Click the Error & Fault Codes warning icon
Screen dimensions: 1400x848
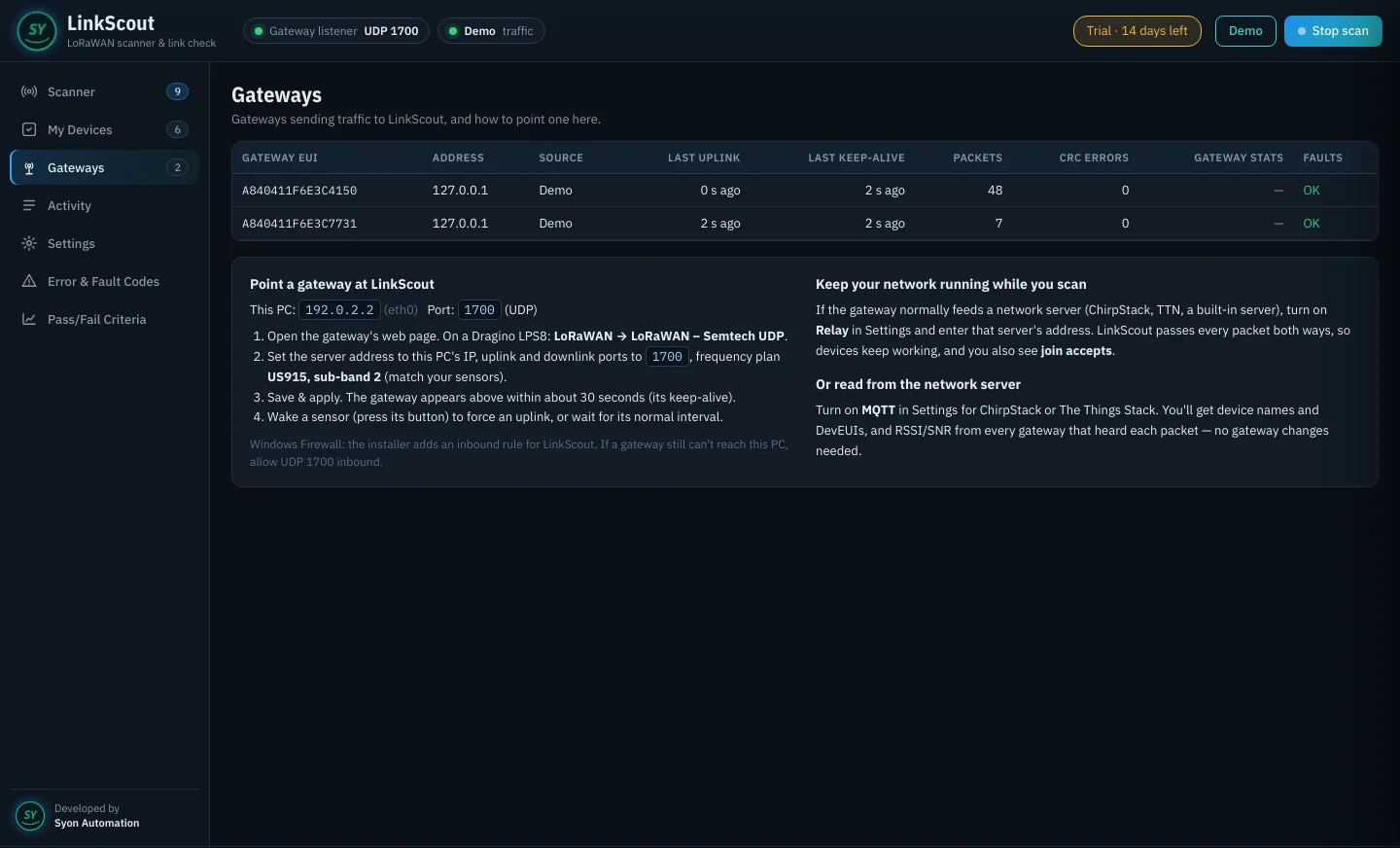point(29,281)
